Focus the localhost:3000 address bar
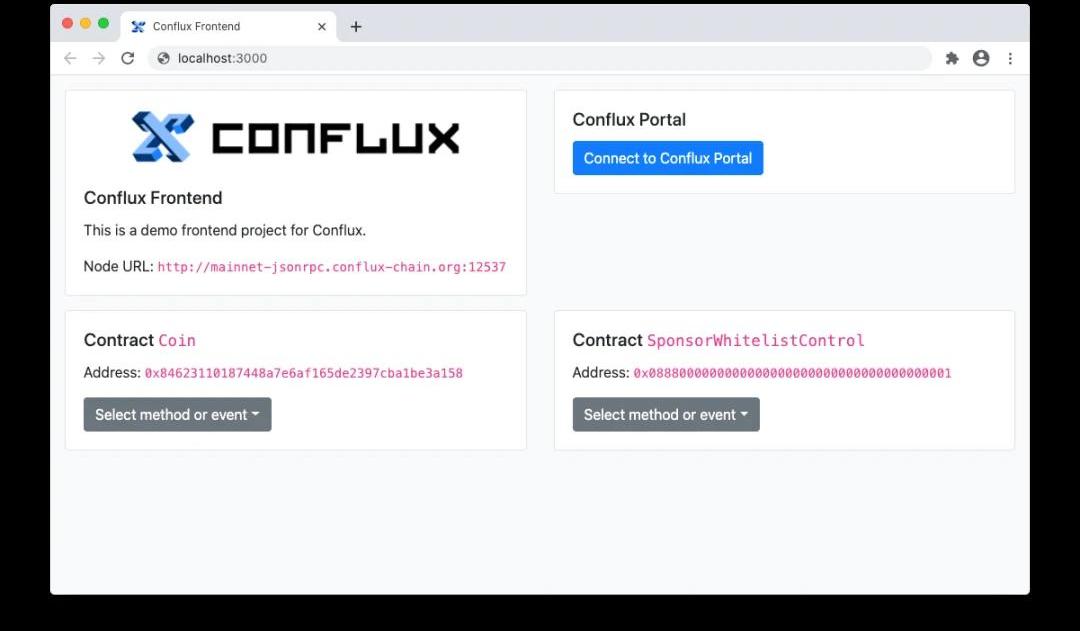Screen dimensions: 1080x631 pos(540,58)
